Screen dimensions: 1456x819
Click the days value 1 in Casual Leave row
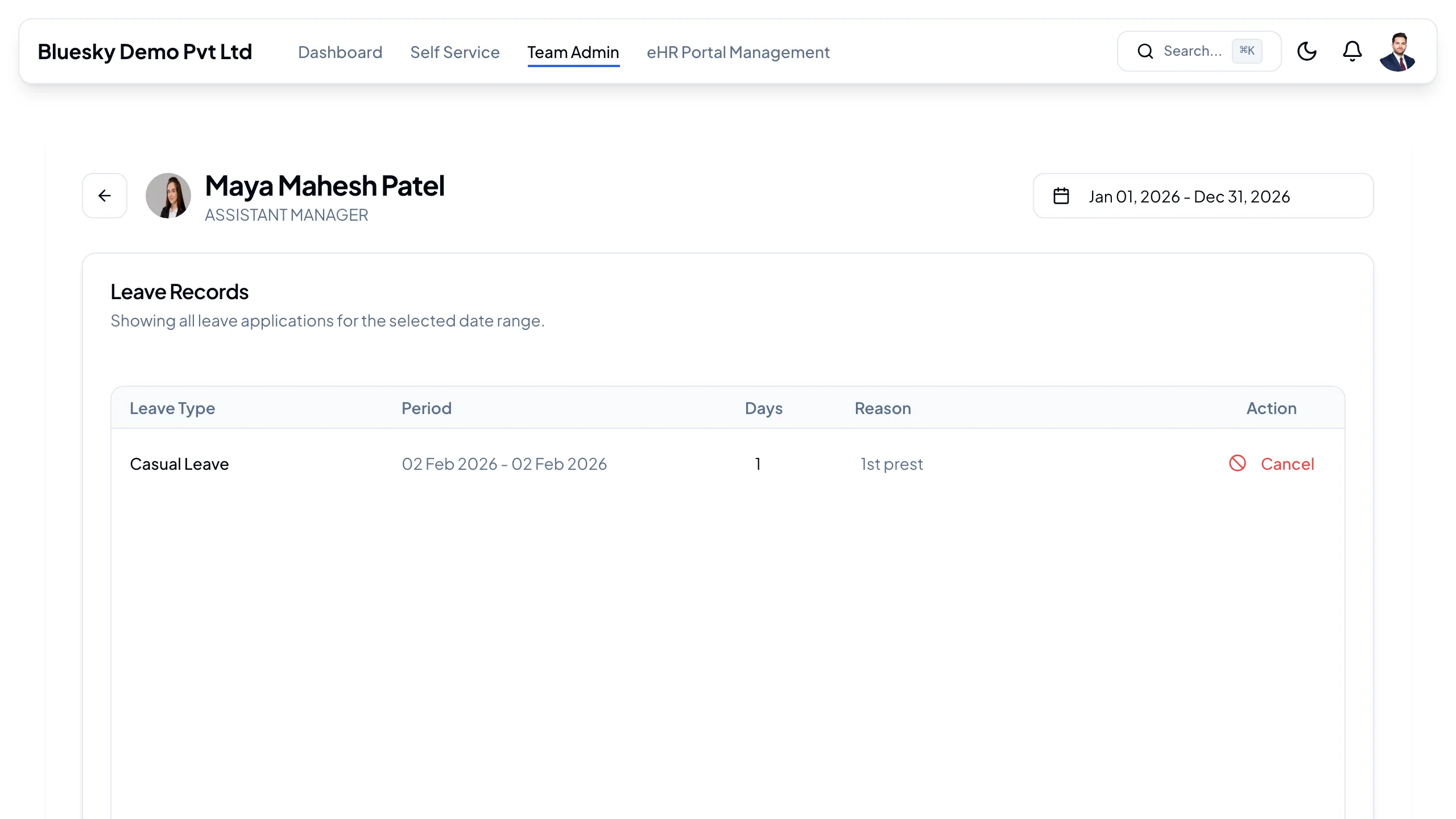[758, 464]
